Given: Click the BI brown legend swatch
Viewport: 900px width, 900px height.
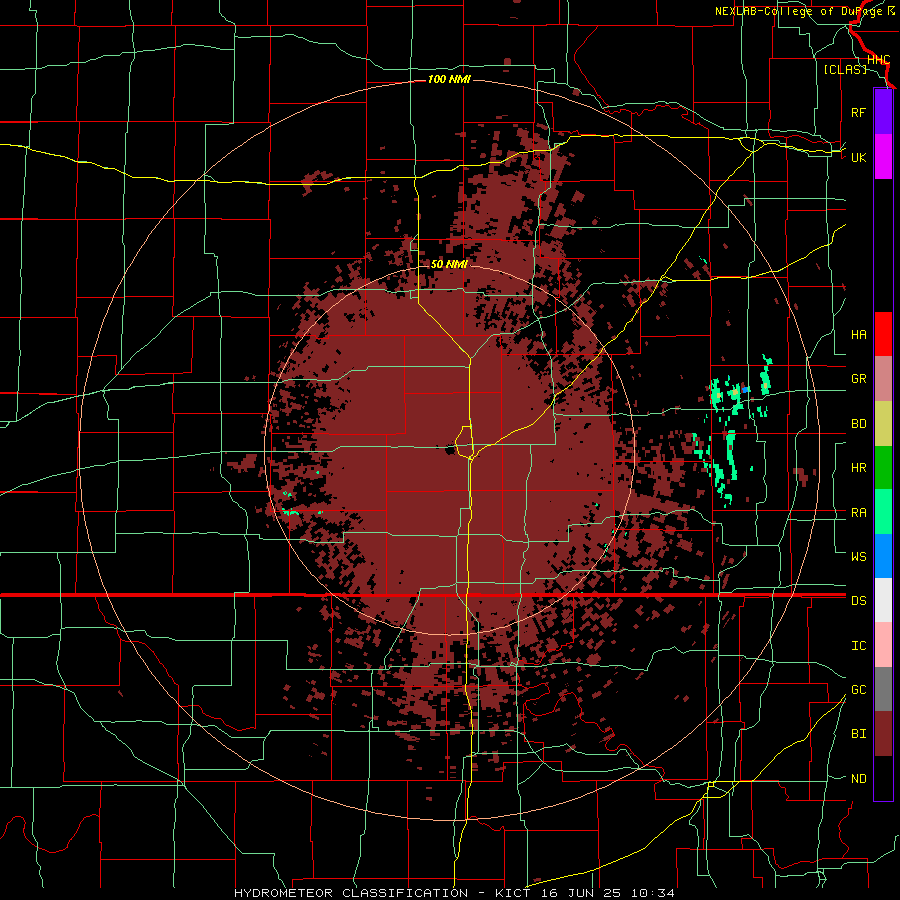Looking at the screenshot, I should pyautogui.click(x=883, y=734).
